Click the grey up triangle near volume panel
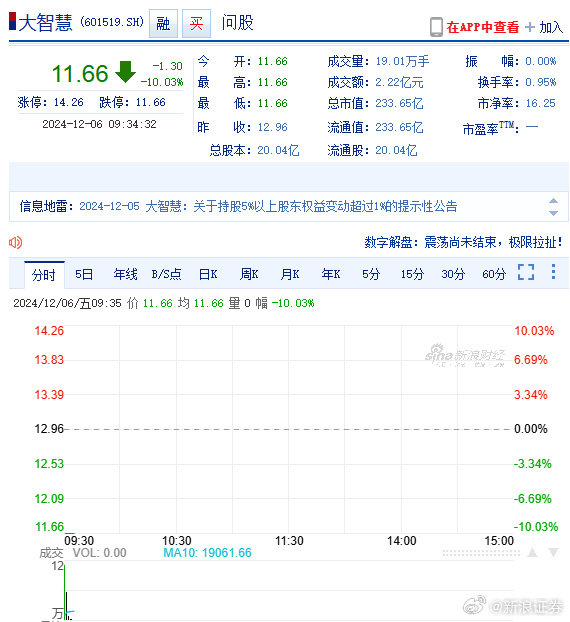Viewport: 570px width, 622px height. tap(532, 552)
